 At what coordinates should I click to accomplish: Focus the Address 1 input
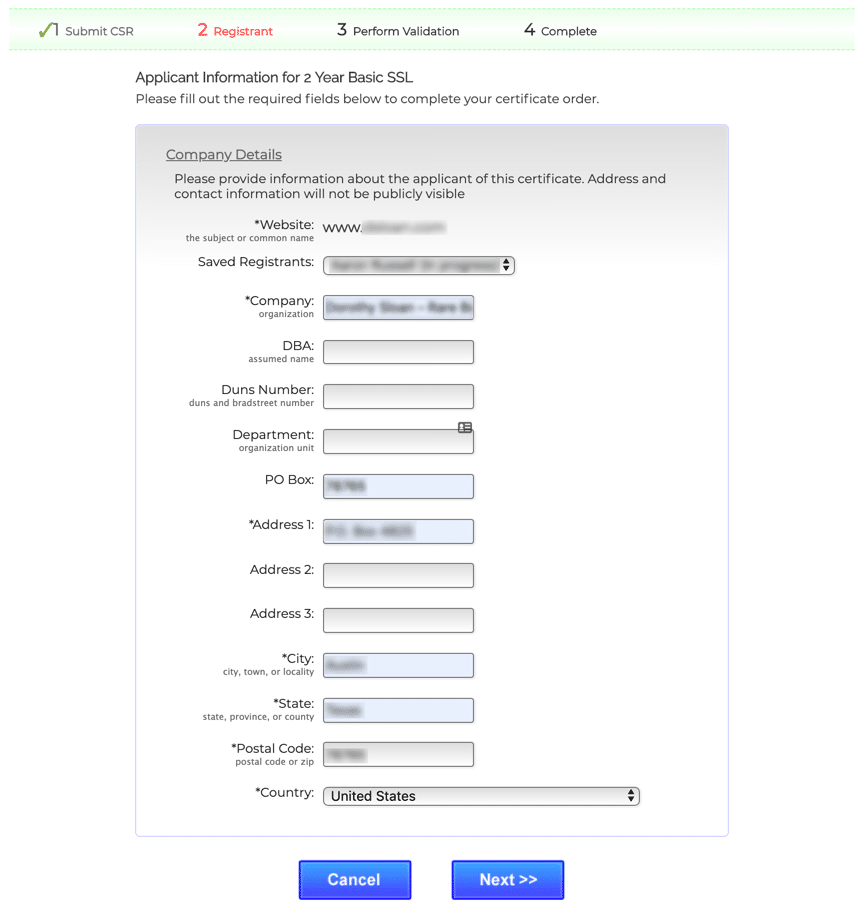[x=398, y=531]
